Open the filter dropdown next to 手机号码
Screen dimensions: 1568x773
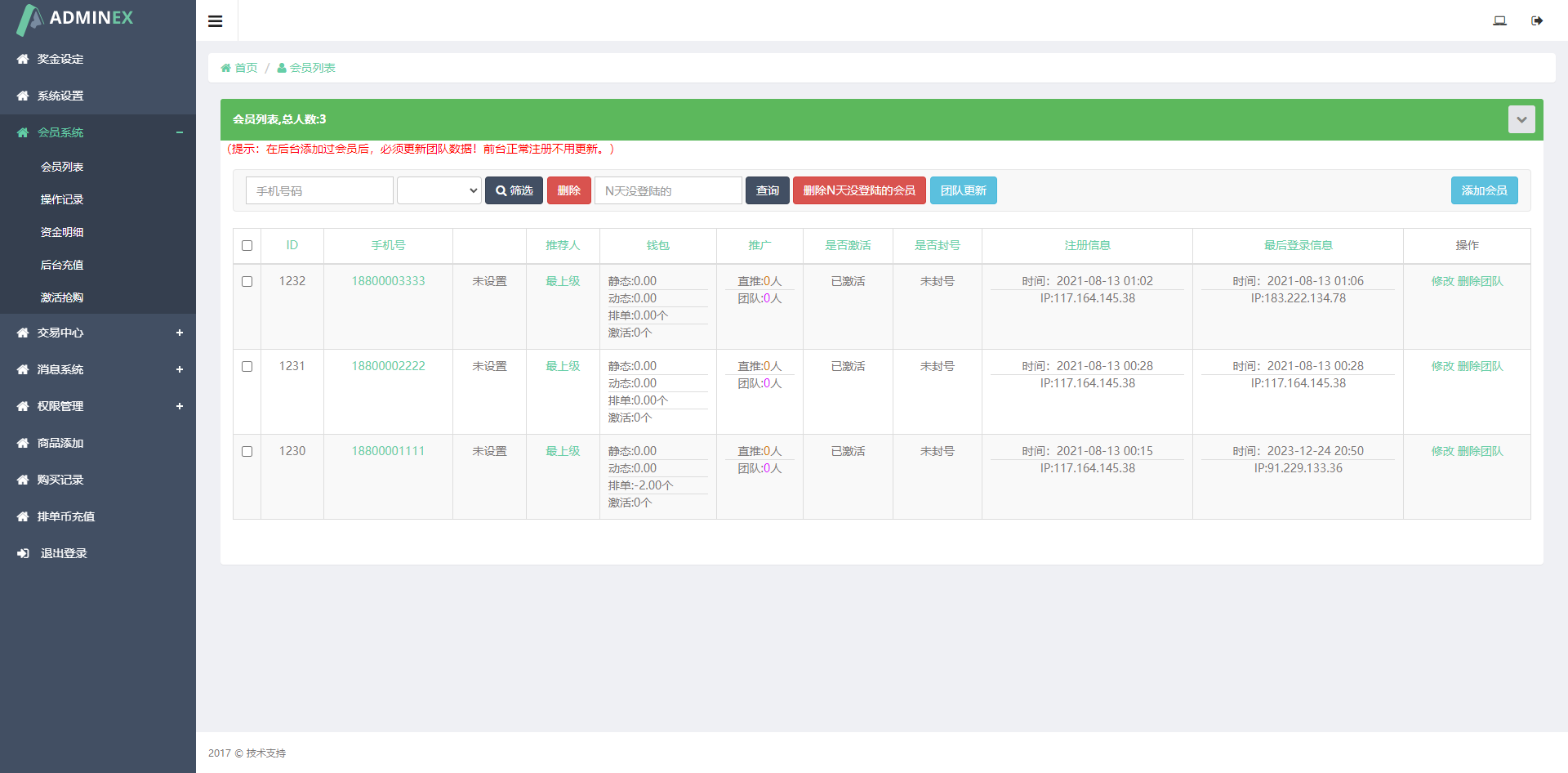(x=439, y=190)
